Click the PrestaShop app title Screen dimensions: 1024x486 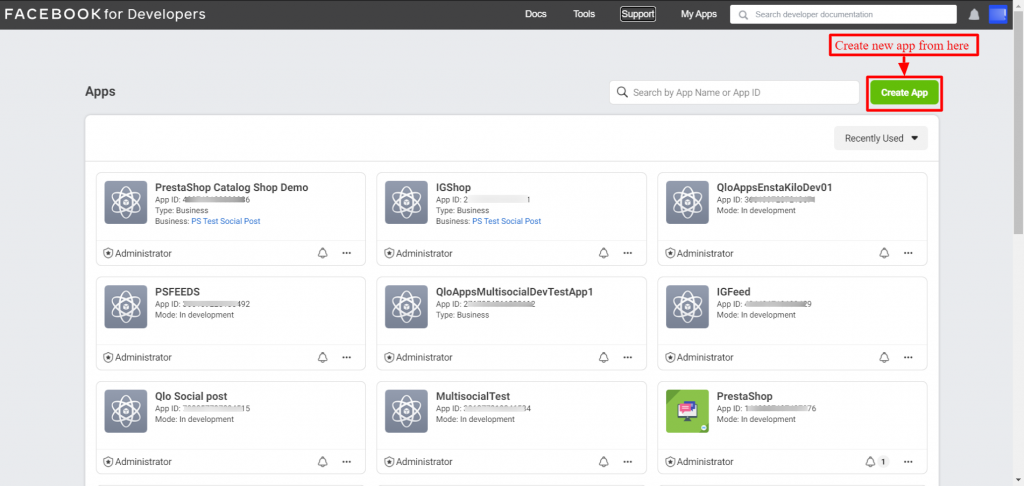click(744, 397)
